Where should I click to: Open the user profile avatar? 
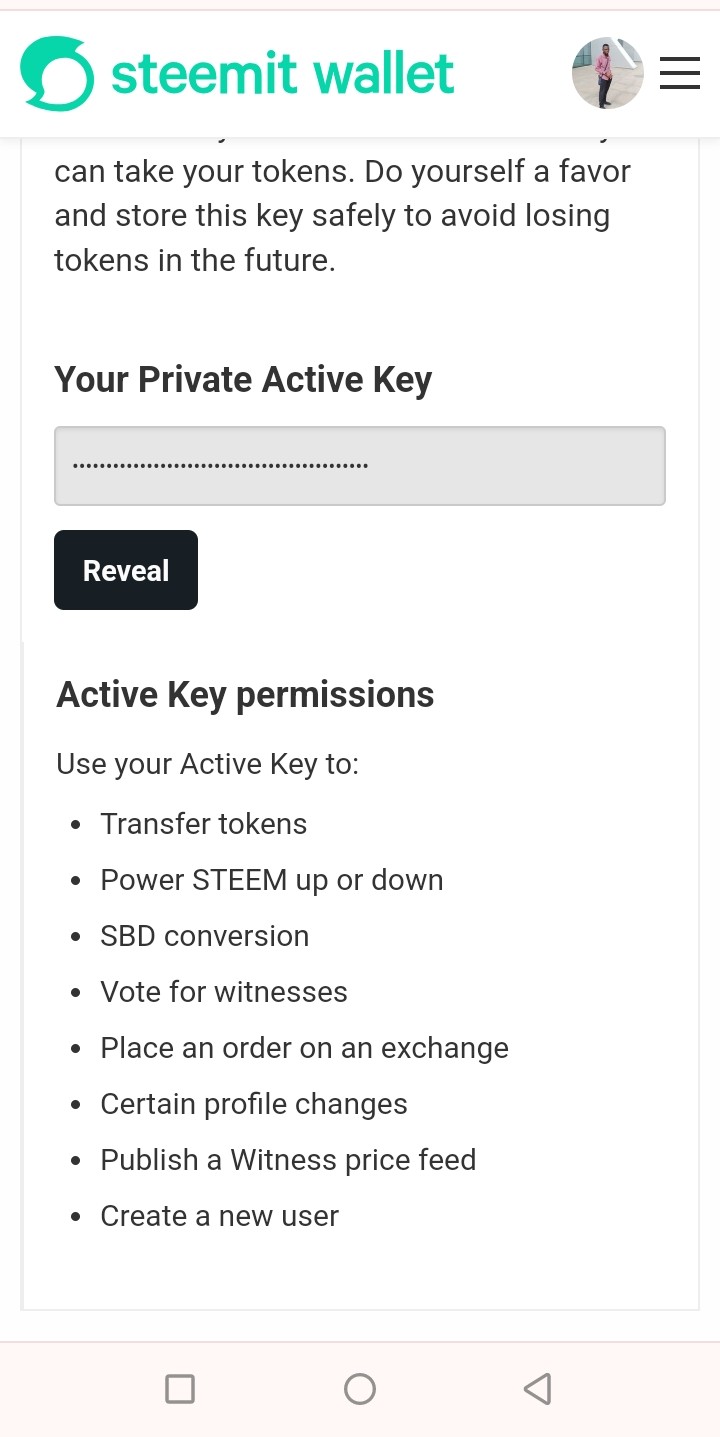(607, 73)
